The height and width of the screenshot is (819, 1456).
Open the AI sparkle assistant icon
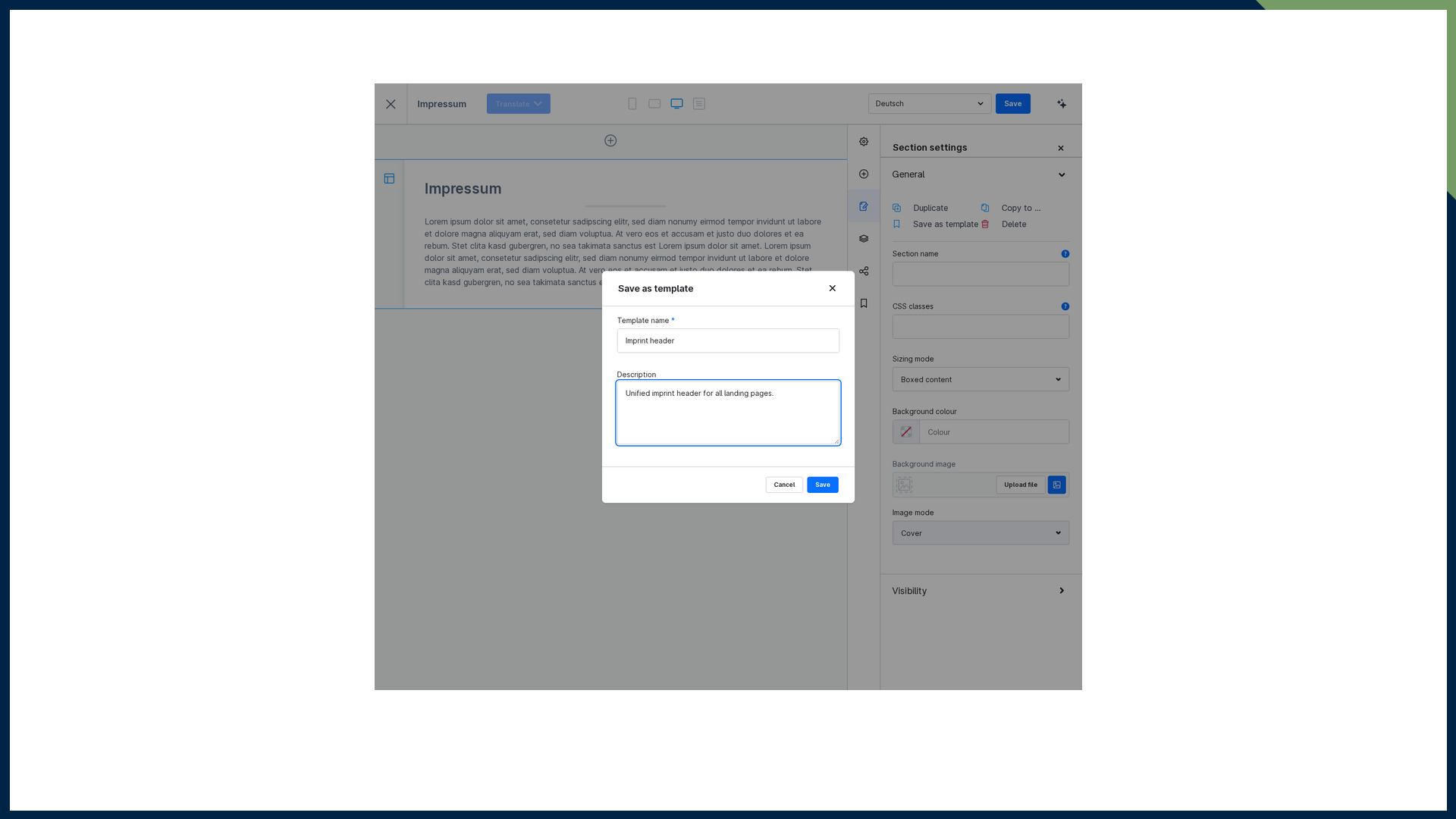pos(1062,104)
